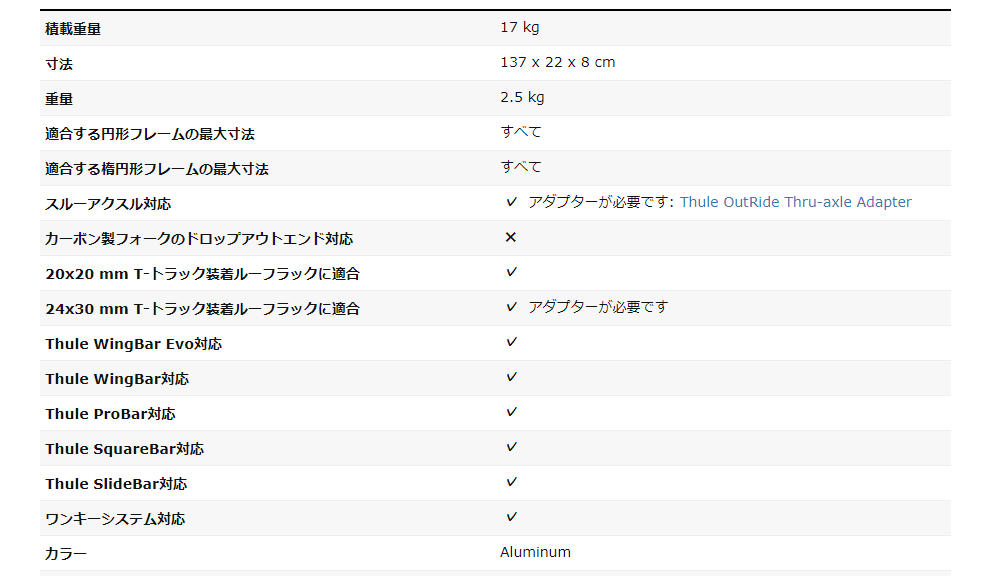Click the checkmark for 24x30 mm T-track
This screenshot has height=576, width=1000.
coord(511,307)
